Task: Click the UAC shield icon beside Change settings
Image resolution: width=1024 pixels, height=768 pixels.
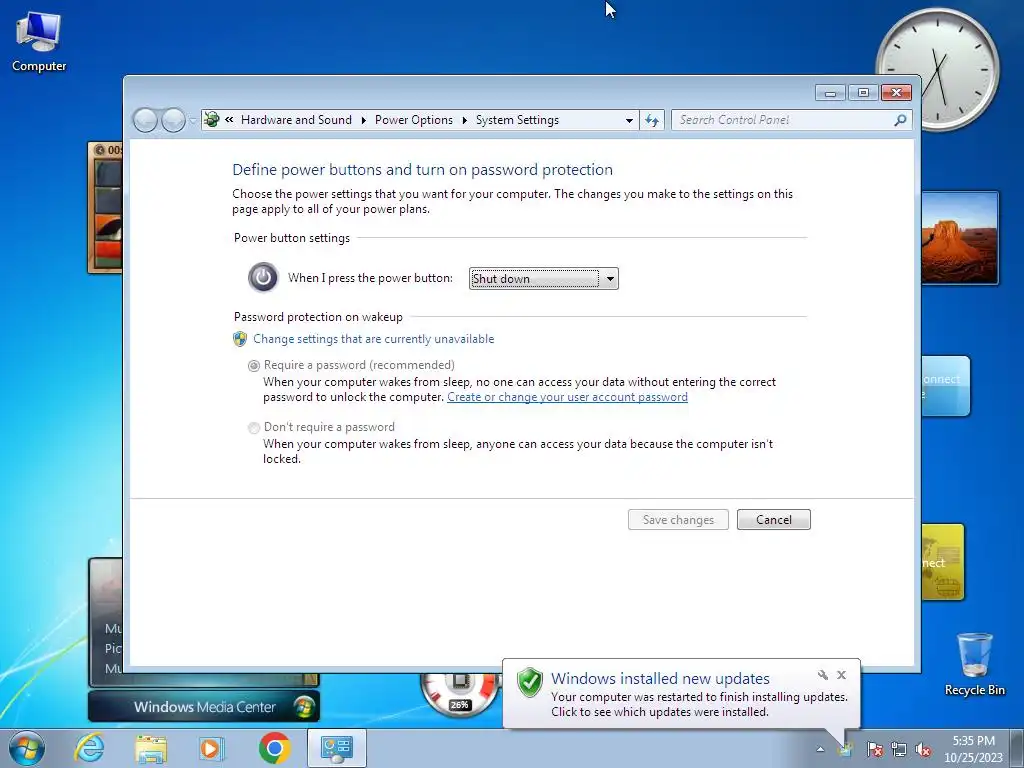Action: pyautogui.click(x=240, y=339)
